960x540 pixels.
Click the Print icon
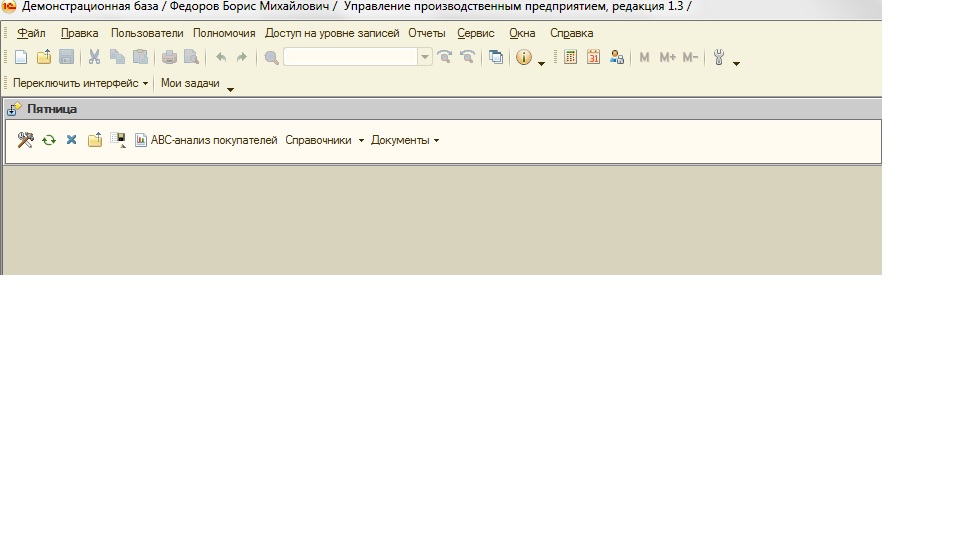[169, 58]
